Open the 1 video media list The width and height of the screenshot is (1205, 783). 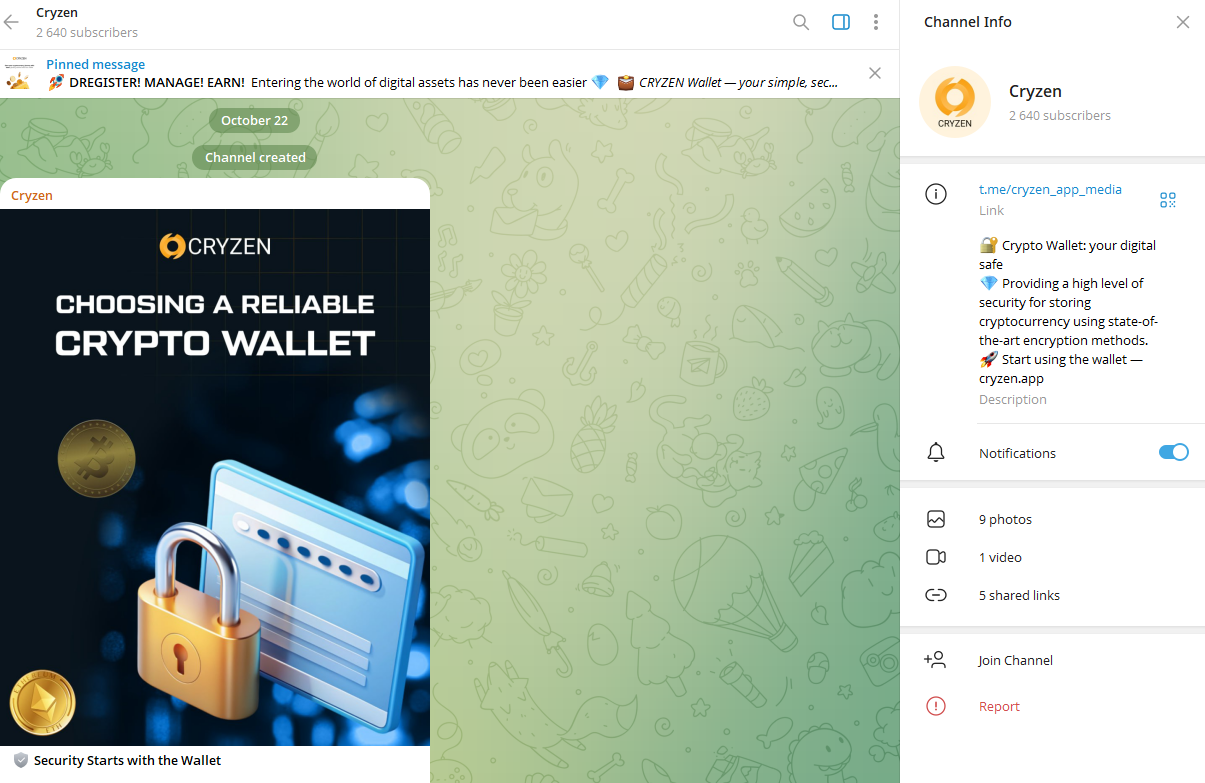1000,557
